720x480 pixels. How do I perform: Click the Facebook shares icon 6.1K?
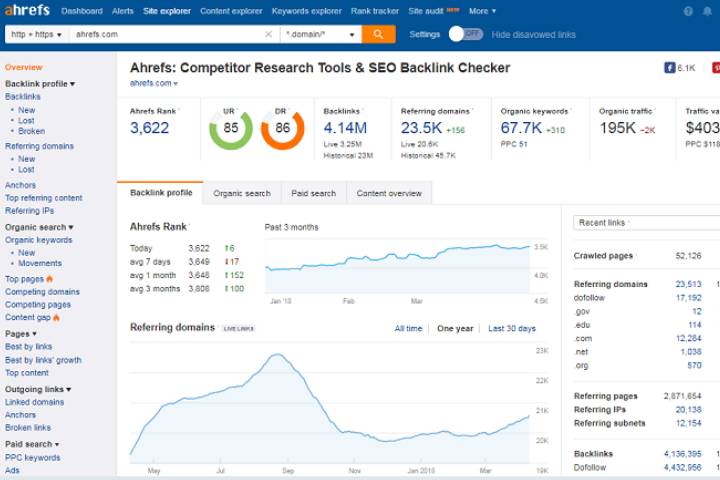(669, 68)
